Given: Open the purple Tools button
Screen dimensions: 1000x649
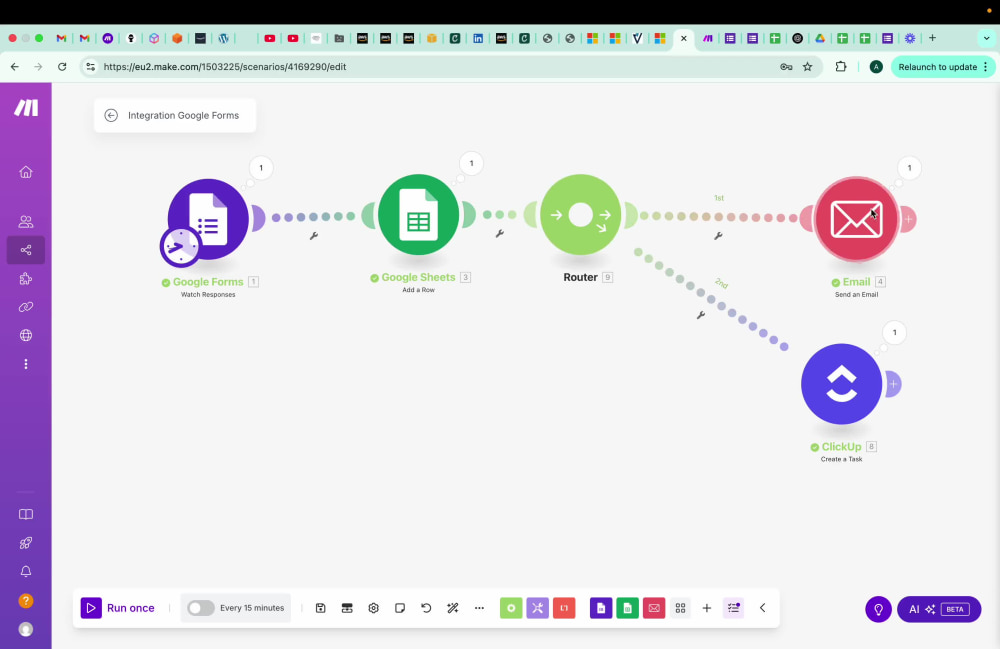Looking at the screenshot, I should pyautogui.click(x=538, y=608).
